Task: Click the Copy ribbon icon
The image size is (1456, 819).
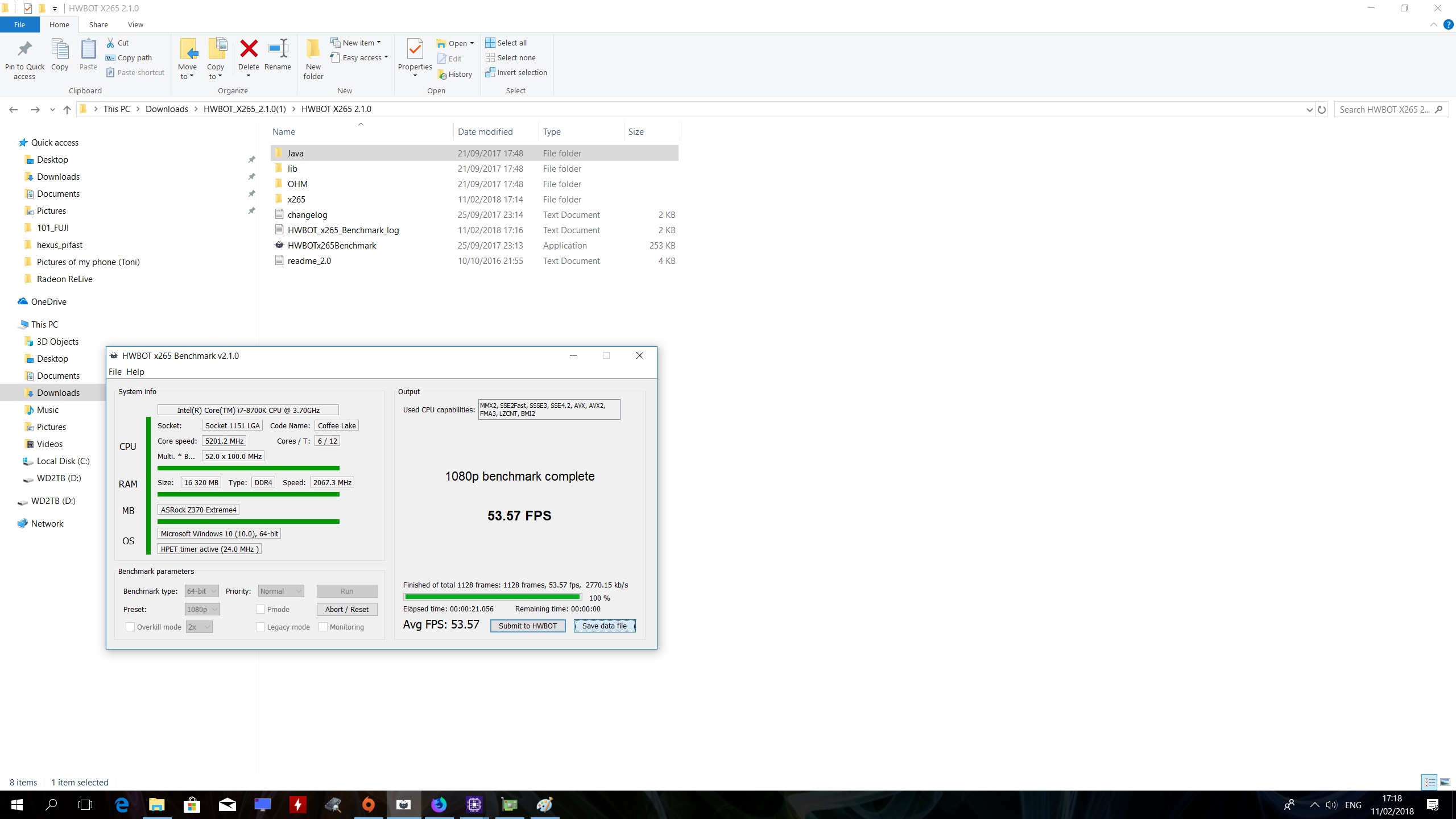Action: click(60, 49)
